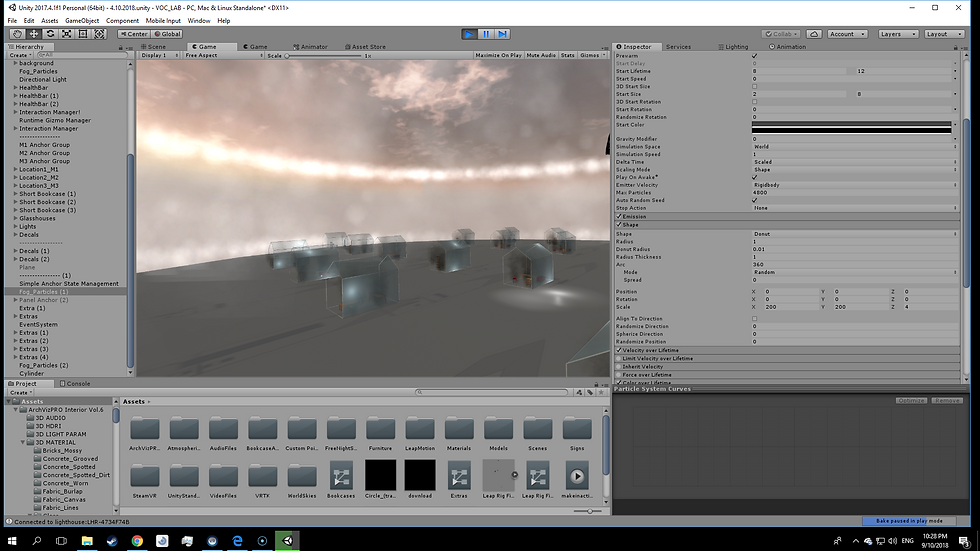Click the Windows Start button
Viewport: 980px width, 551px height.
point(11,540)
